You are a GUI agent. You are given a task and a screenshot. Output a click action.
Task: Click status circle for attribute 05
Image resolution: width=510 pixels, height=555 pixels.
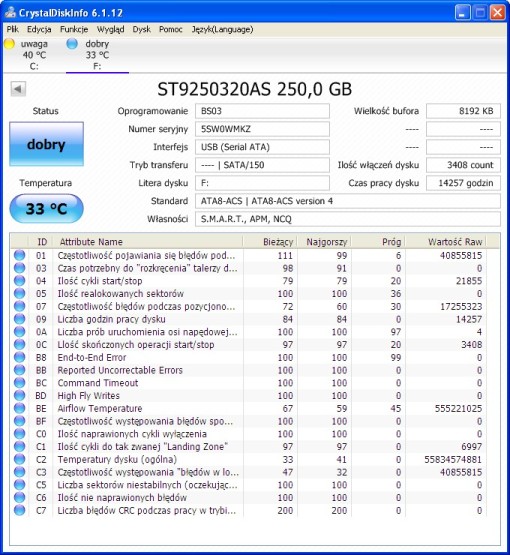coord(19,293)
